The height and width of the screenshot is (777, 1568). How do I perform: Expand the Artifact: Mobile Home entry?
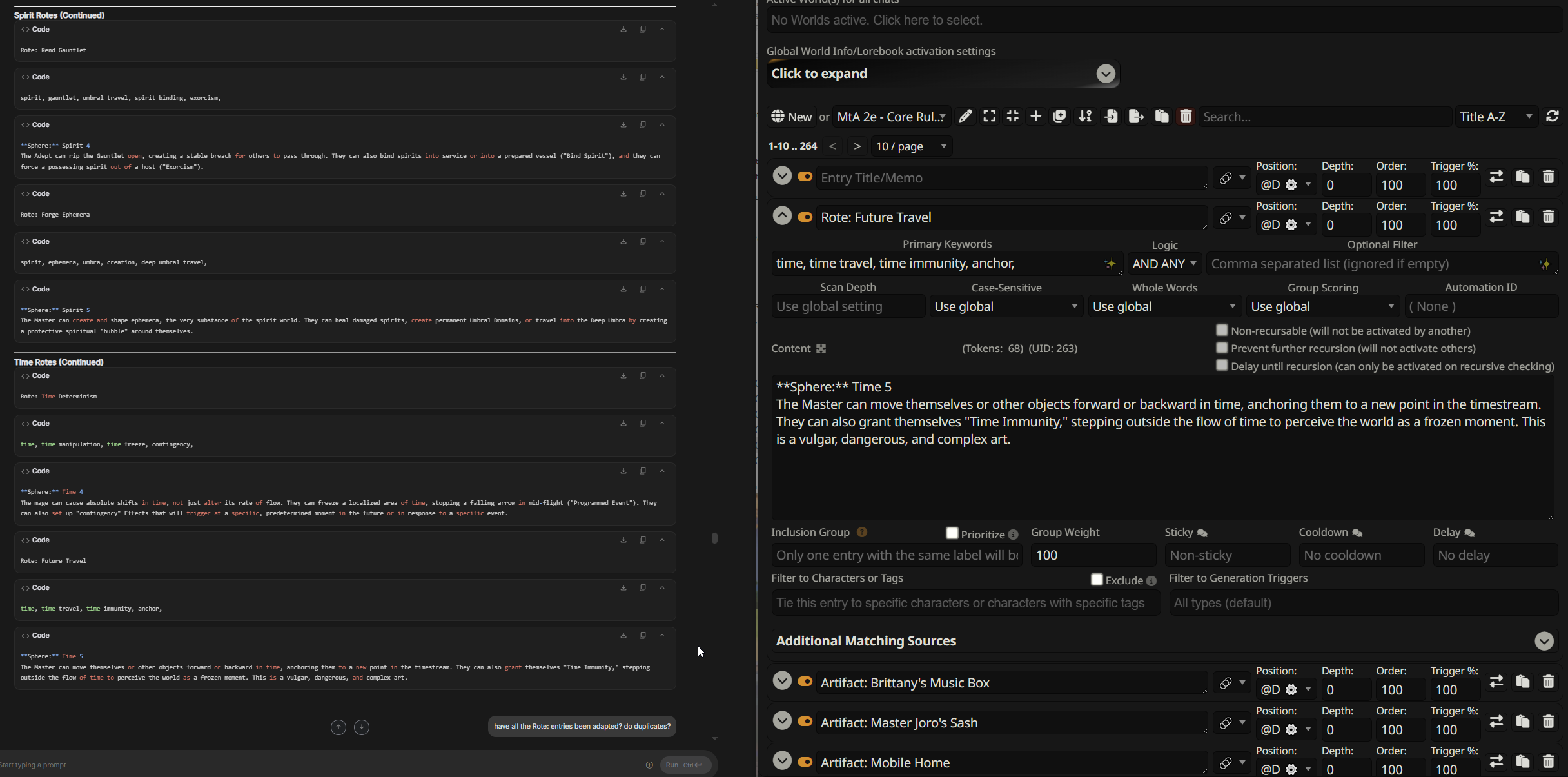(x=782, y=761)
